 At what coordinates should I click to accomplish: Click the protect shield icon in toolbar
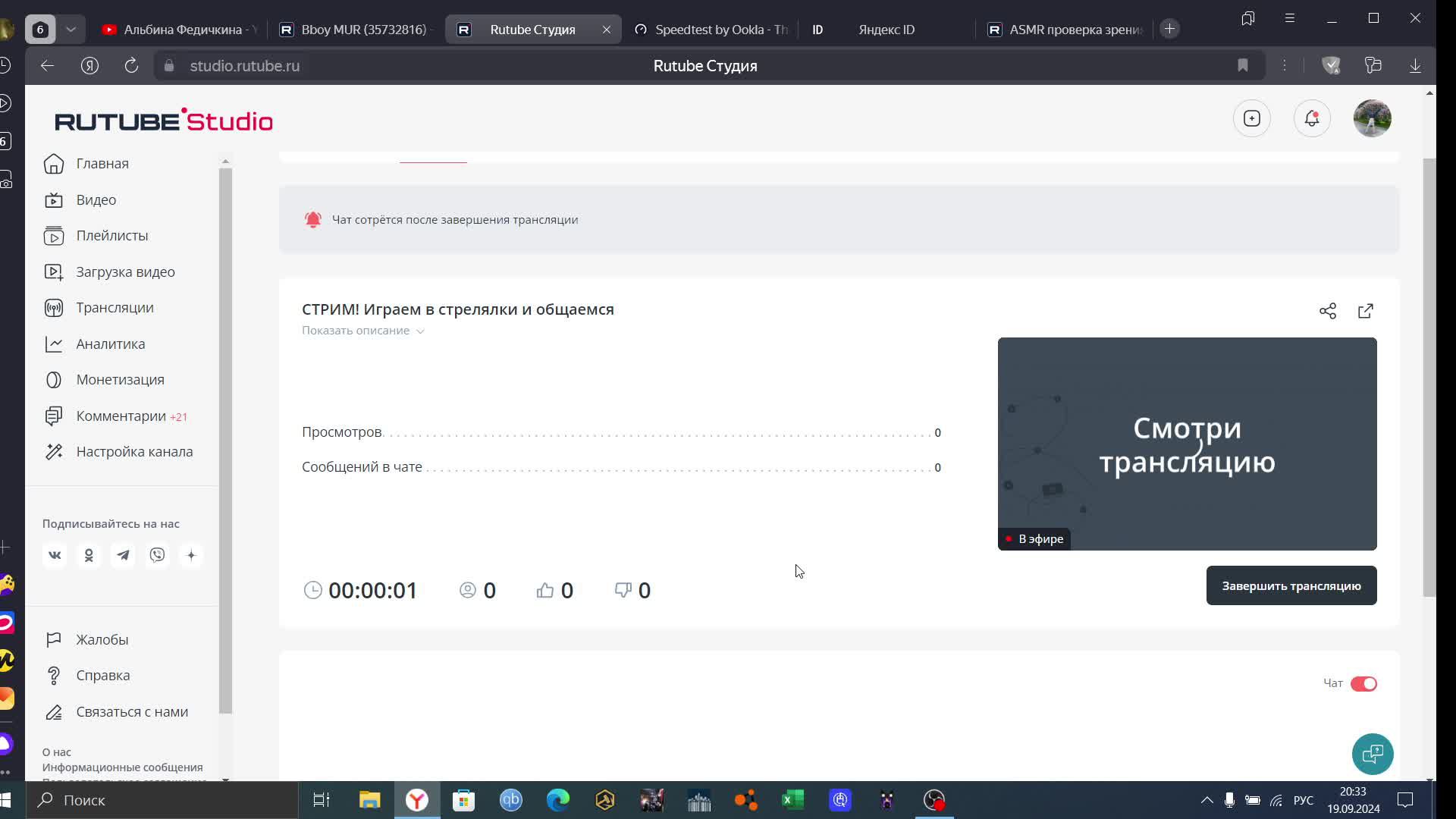tap(1331, 66)
